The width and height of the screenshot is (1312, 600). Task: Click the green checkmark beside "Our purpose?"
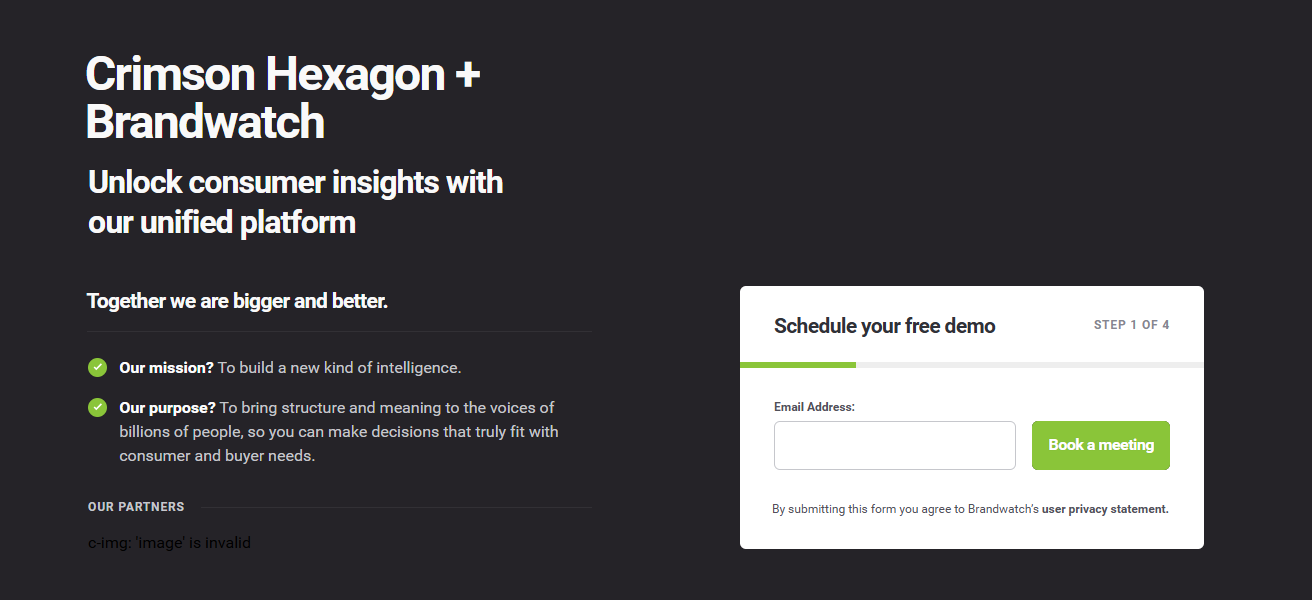tap(97, 407)
